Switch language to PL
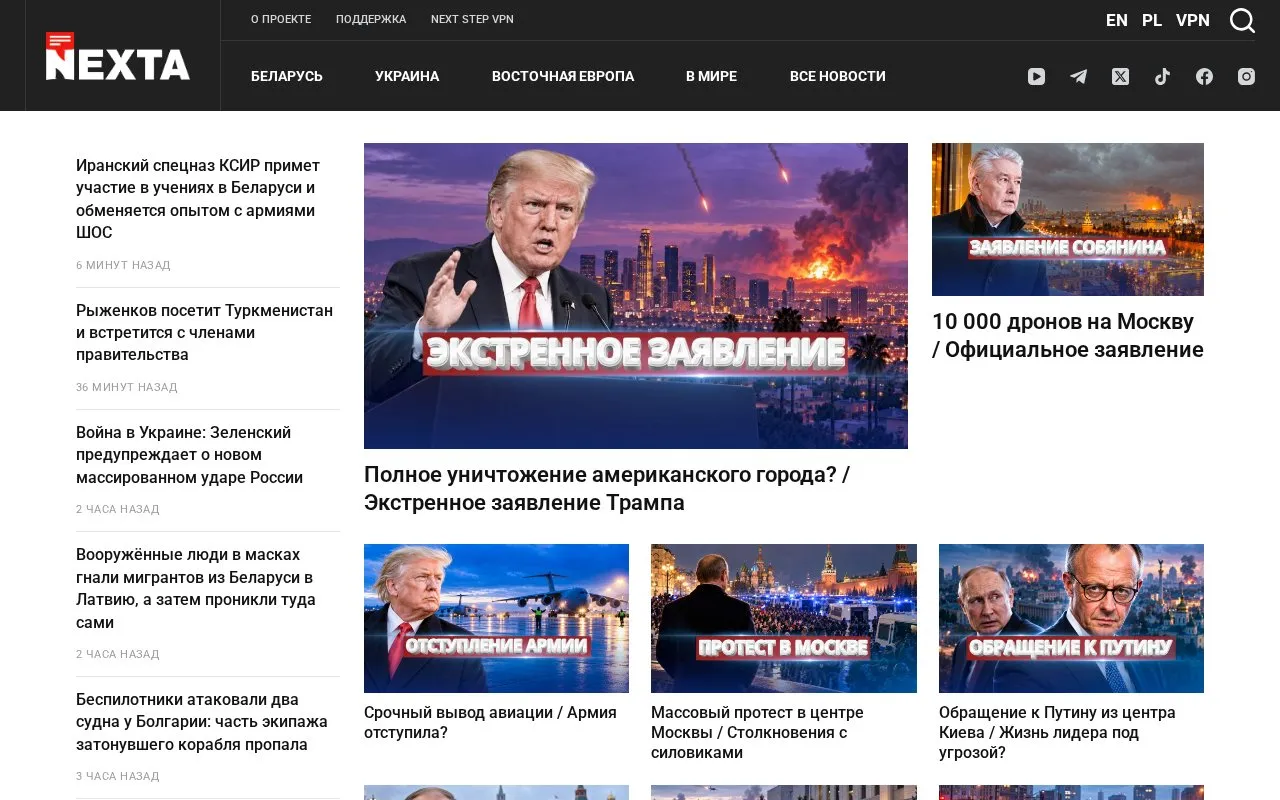The image size is (1280, 800). (x=1152, y=20)
